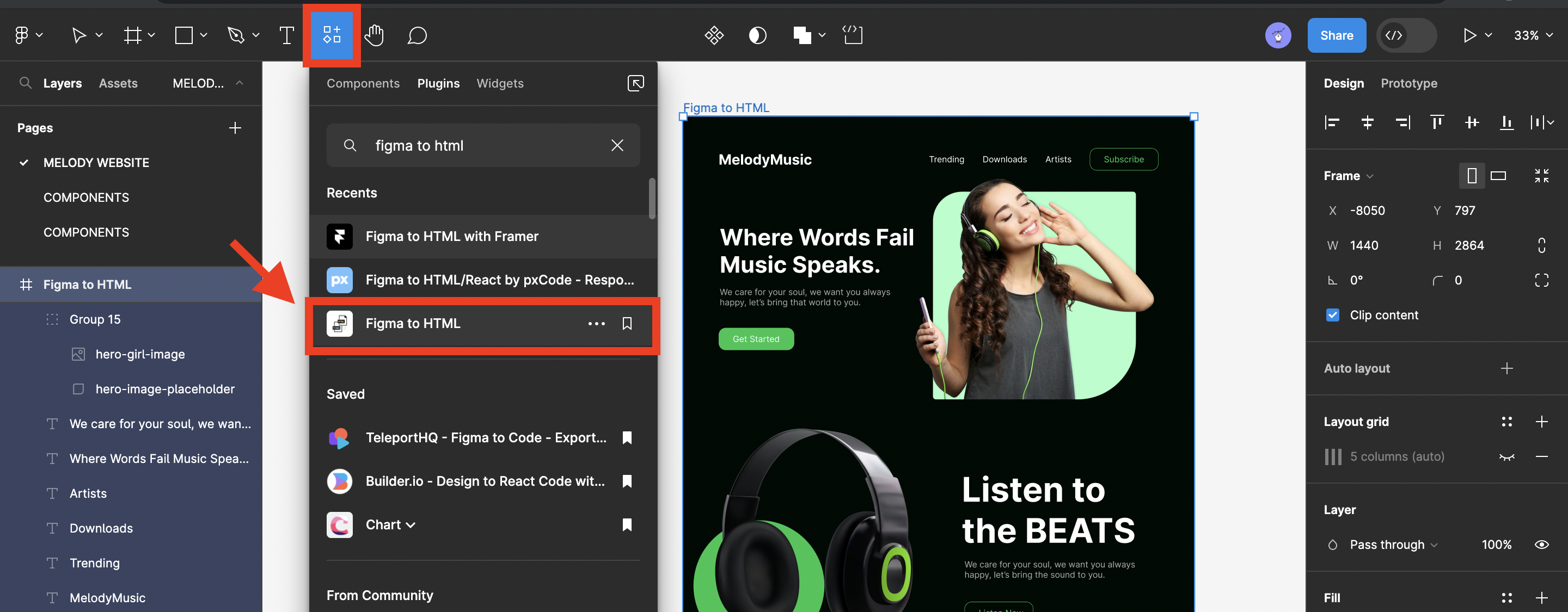Select the Comment tool
The image size is (1568, 612).
tap(417, 35)
